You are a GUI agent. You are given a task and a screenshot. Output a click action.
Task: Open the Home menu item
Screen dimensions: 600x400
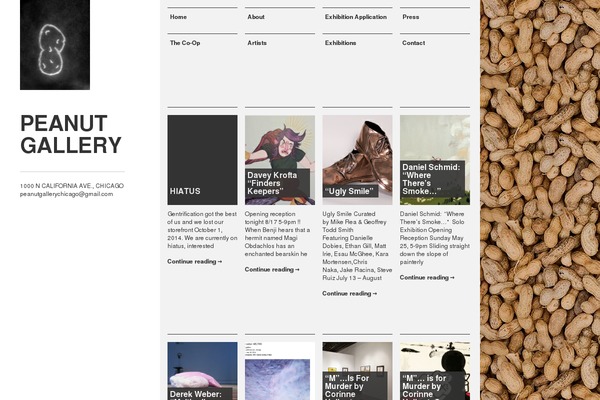click(x=178, y=17)
